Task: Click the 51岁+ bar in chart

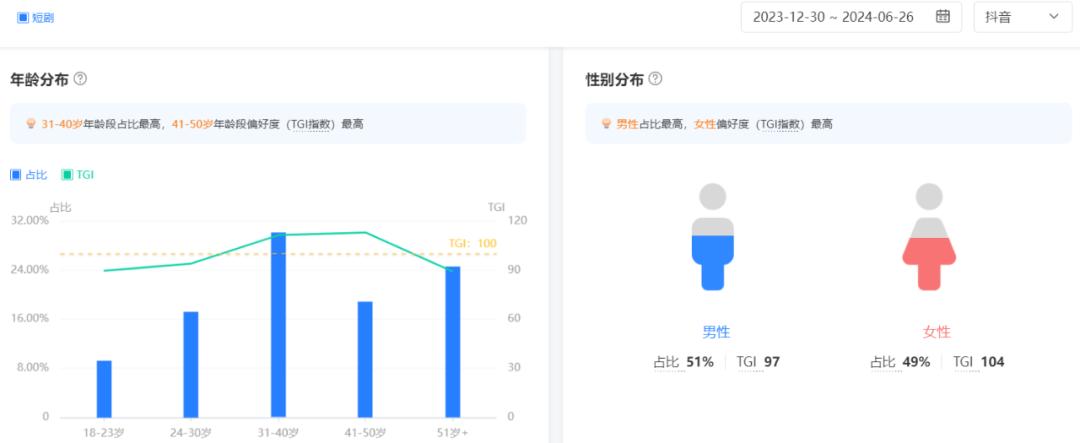Action: point(453,342)
